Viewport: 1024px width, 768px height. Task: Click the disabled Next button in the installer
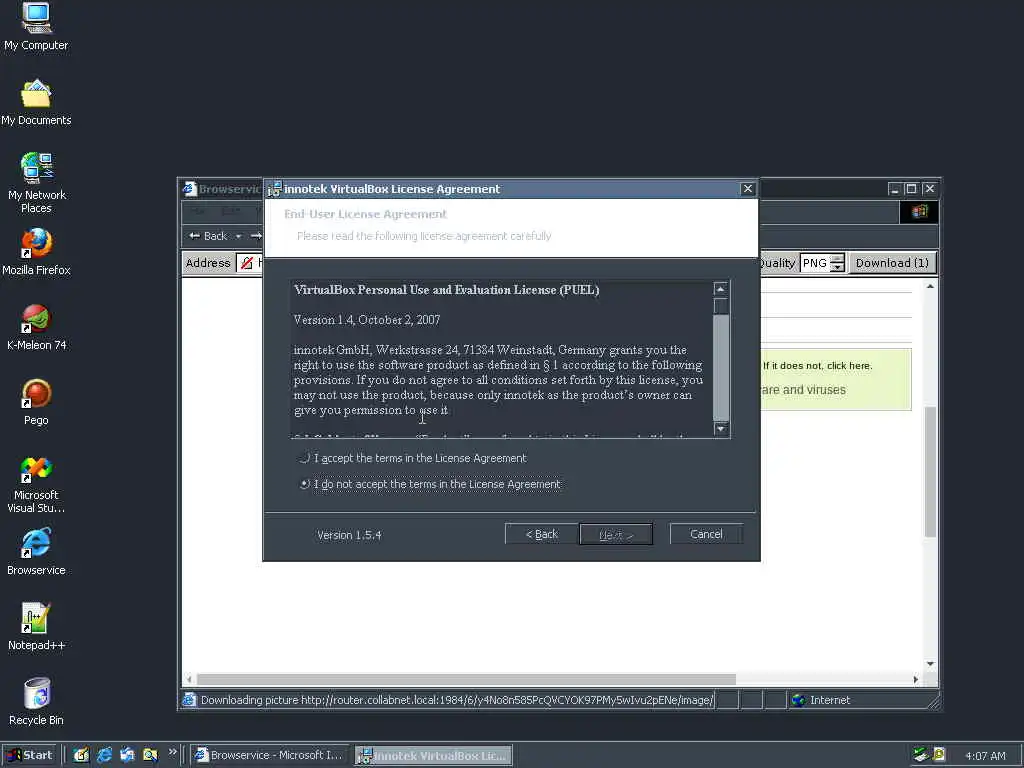[616, 535]
